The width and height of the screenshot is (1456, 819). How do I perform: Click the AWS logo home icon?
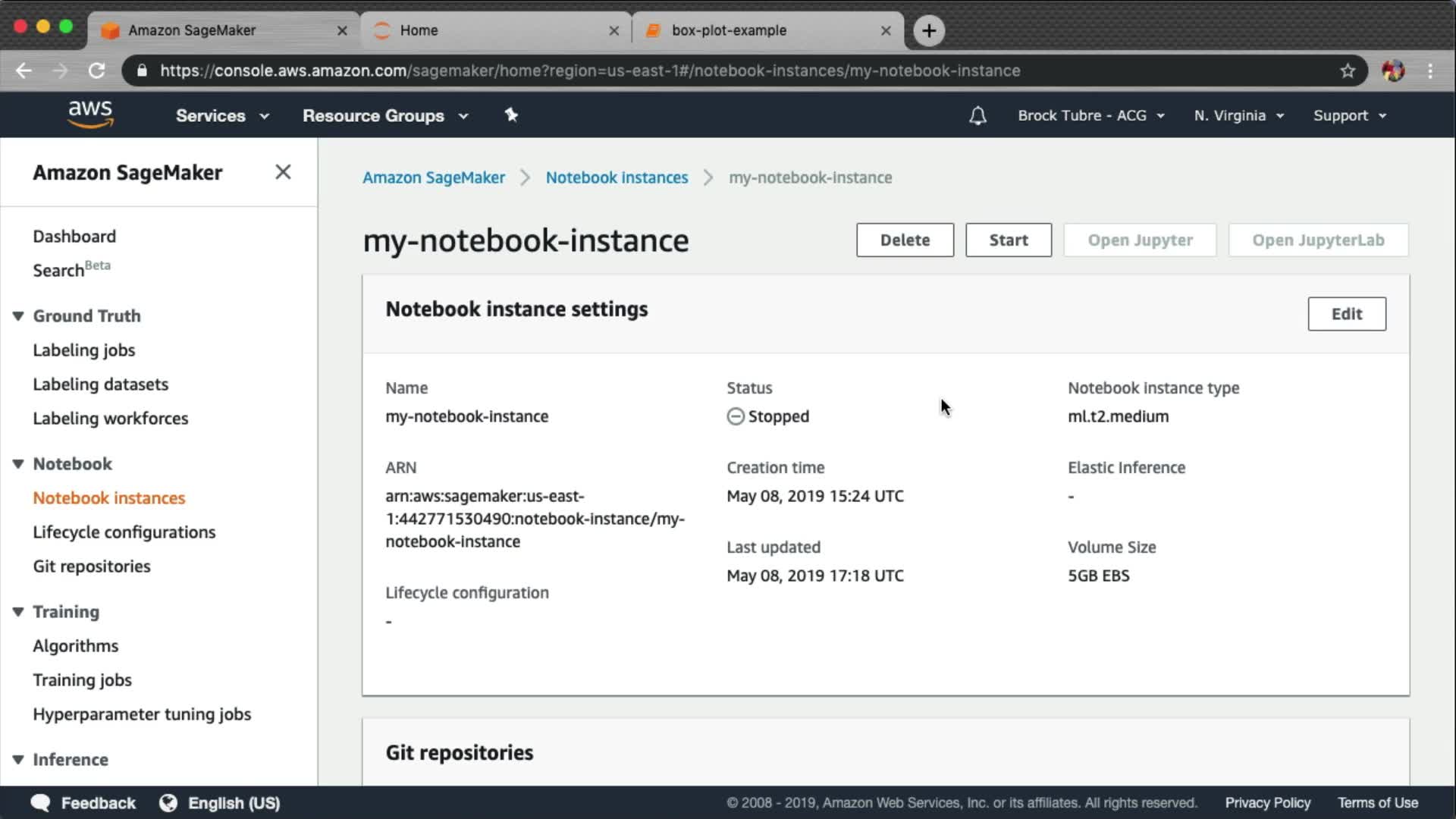(90, 114)
